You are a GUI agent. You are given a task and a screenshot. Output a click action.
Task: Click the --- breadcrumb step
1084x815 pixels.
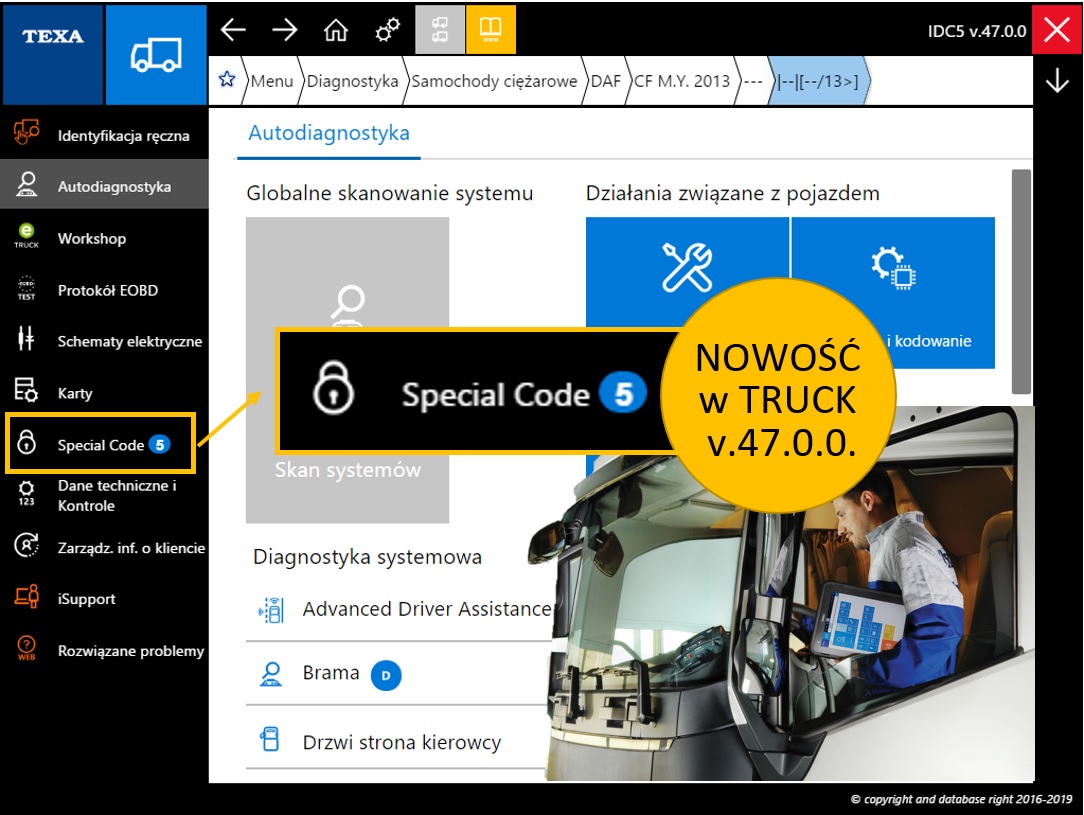752,81
